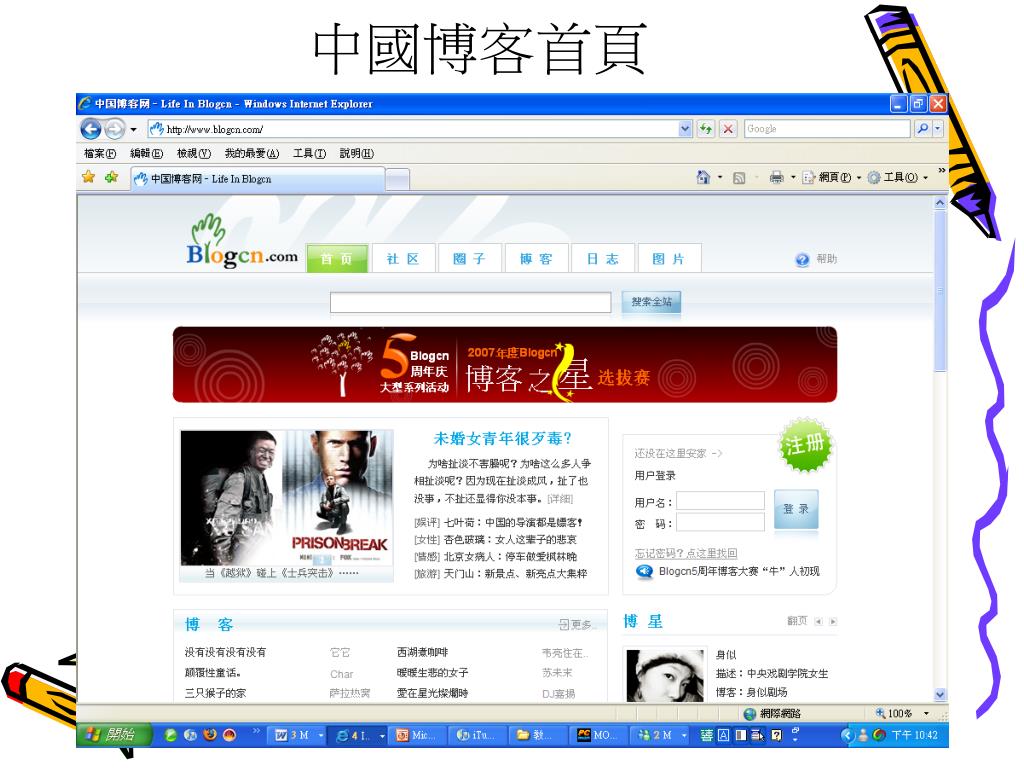Click the 密码 password field
The width and height of the screenshot is (1024, 768).
(720, 522)
